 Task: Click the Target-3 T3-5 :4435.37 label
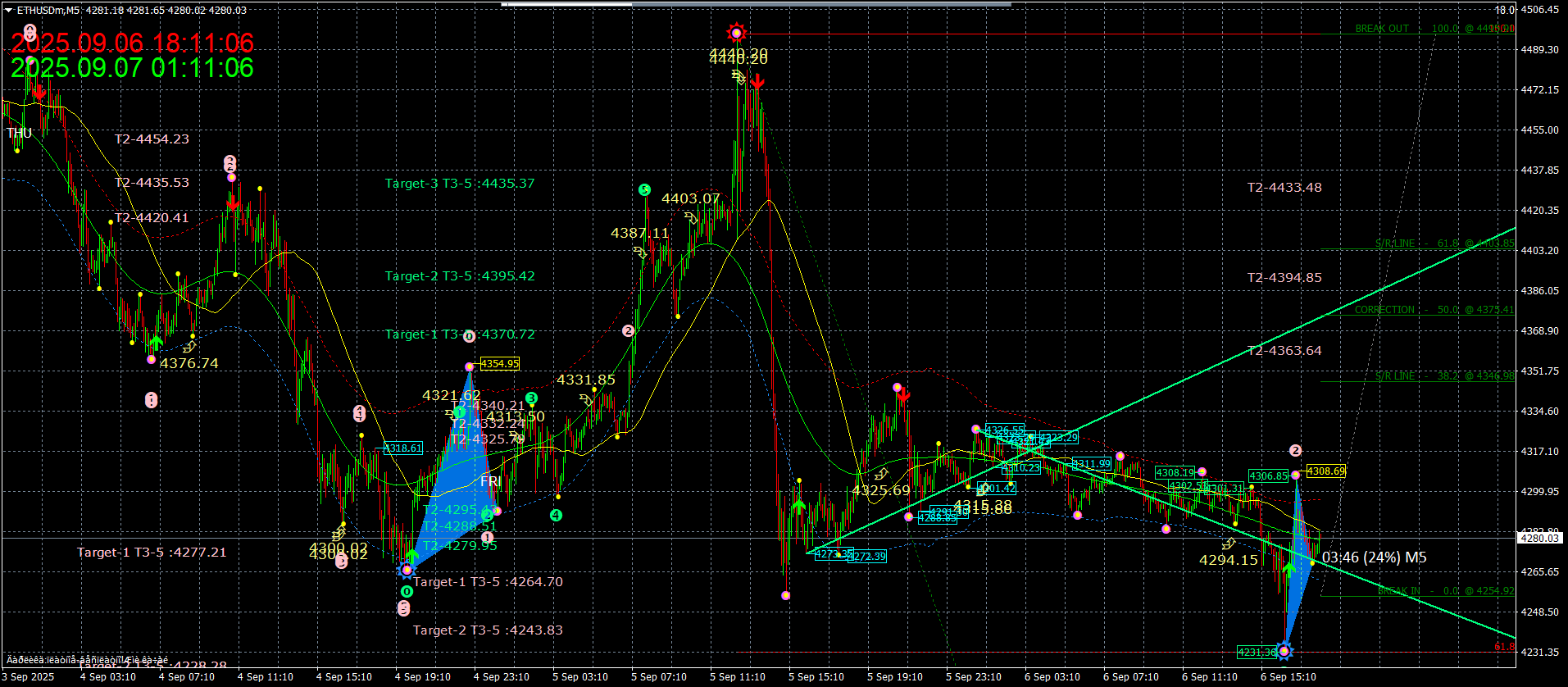pyautogui.click(x=460, y=184)
